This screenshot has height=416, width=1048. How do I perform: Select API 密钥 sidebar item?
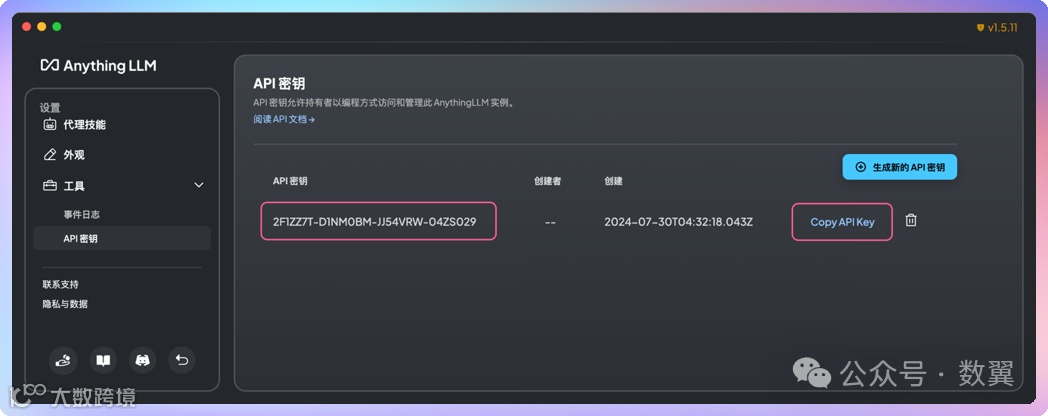click(x=122, y=238)
